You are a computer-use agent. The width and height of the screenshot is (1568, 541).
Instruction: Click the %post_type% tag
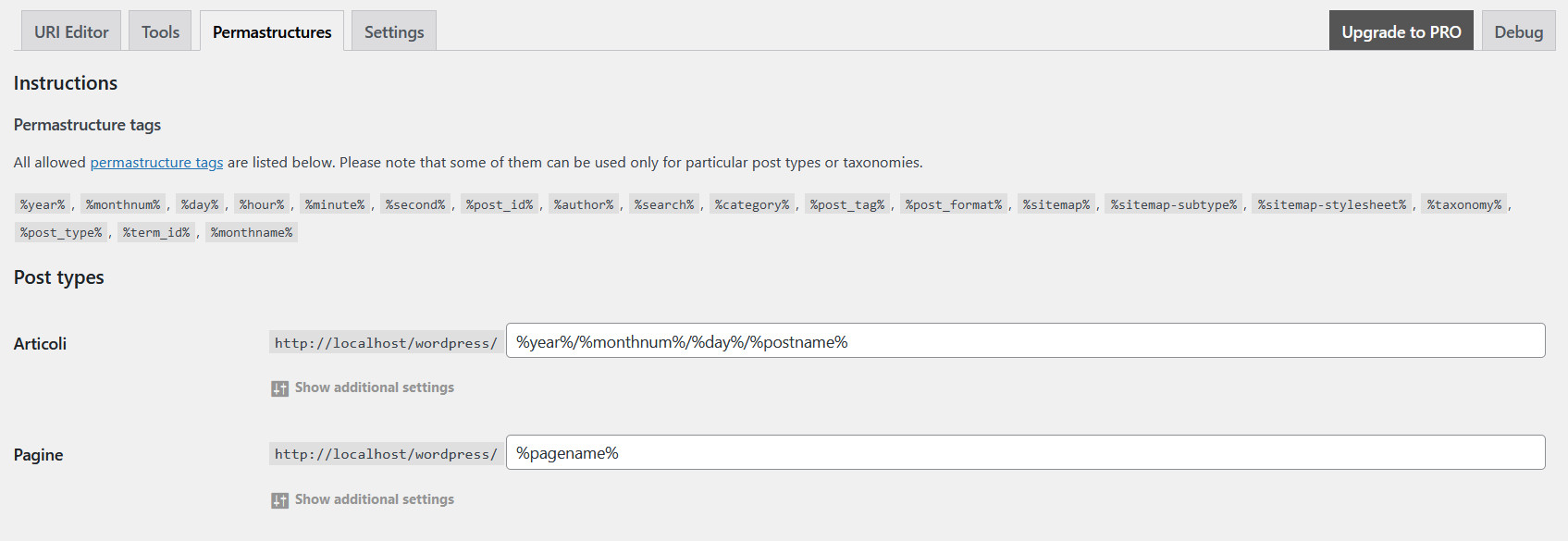[61, 232]
